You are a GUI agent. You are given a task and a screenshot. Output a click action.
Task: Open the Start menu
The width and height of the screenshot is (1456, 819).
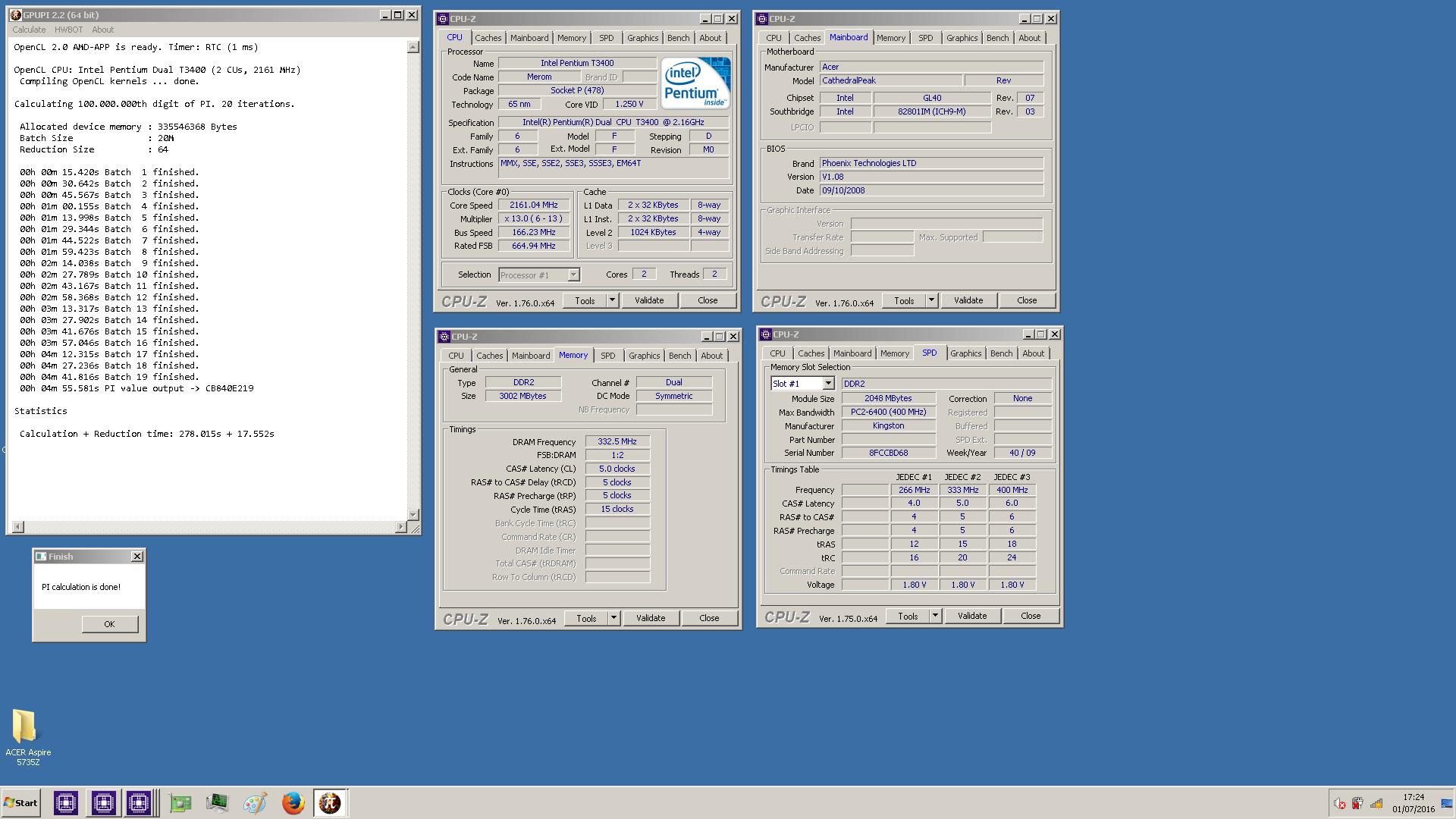20,803
